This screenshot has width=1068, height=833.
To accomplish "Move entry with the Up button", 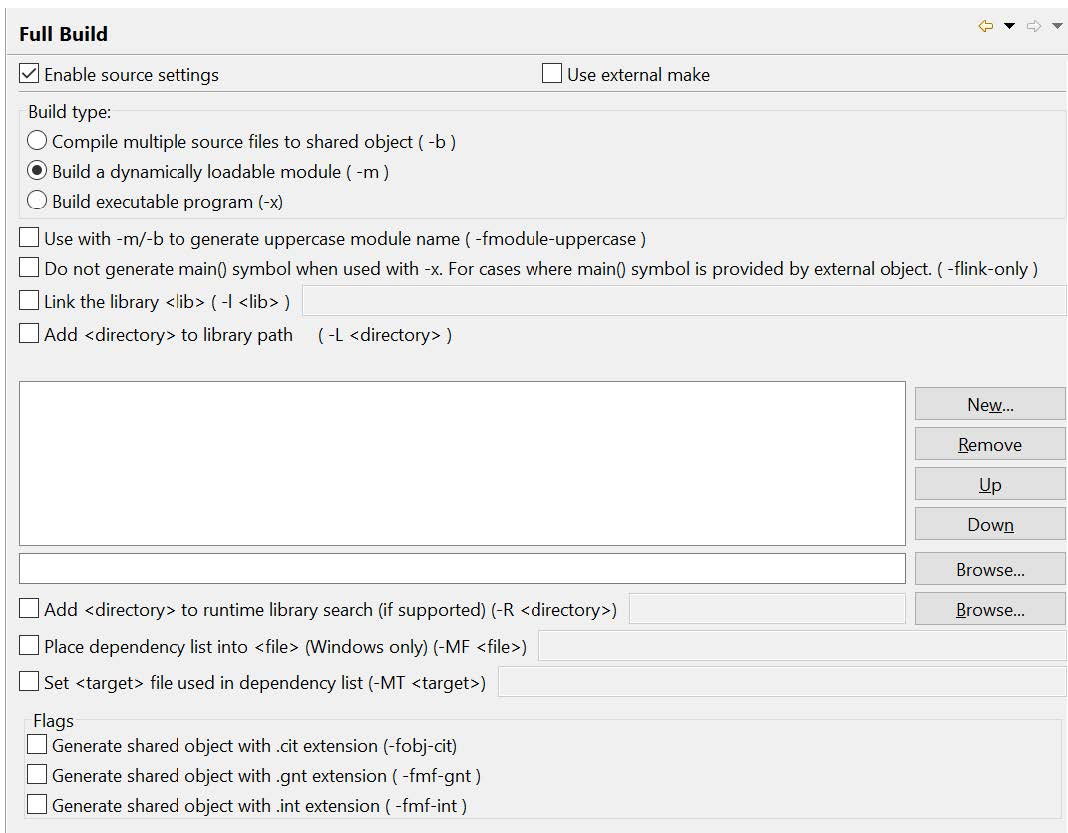I will [x=990, y=485].
